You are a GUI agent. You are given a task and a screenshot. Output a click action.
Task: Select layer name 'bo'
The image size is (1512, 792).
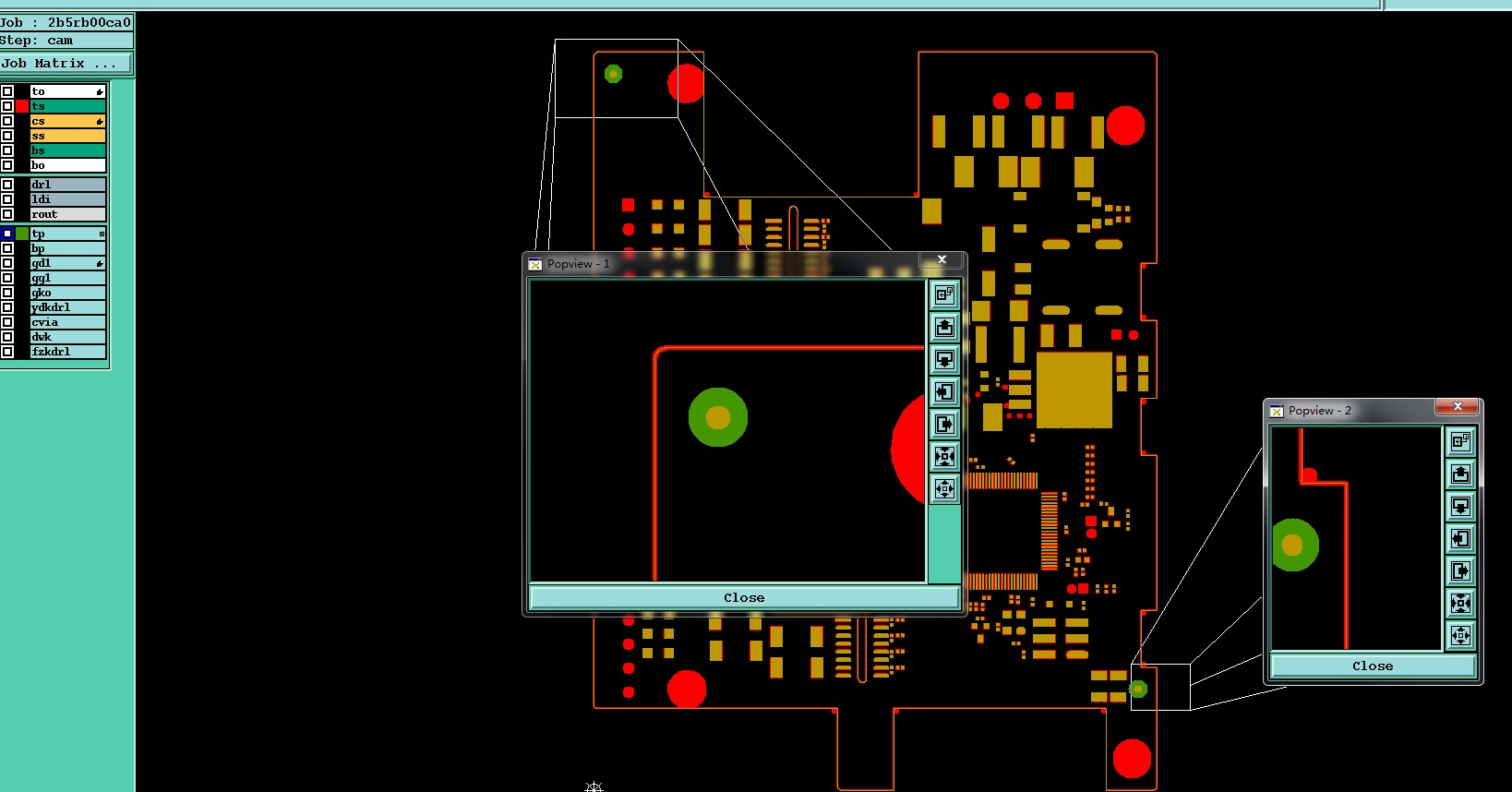pyautogui.click(x=68, y=165)
